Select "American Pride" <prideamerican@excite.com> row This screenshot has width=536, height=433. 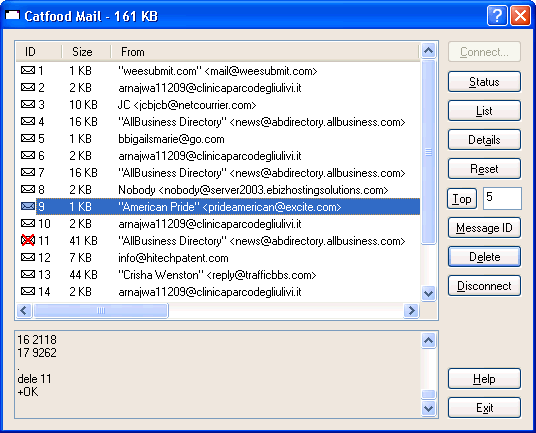click(230, 207)
